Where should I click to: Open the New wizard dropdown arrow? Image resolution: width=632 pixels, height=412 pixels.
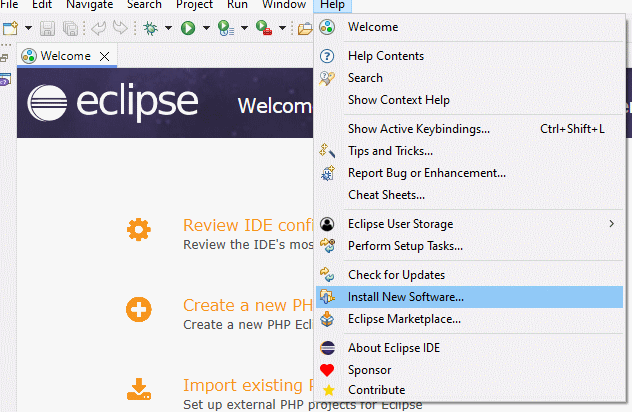pos(28,28)
